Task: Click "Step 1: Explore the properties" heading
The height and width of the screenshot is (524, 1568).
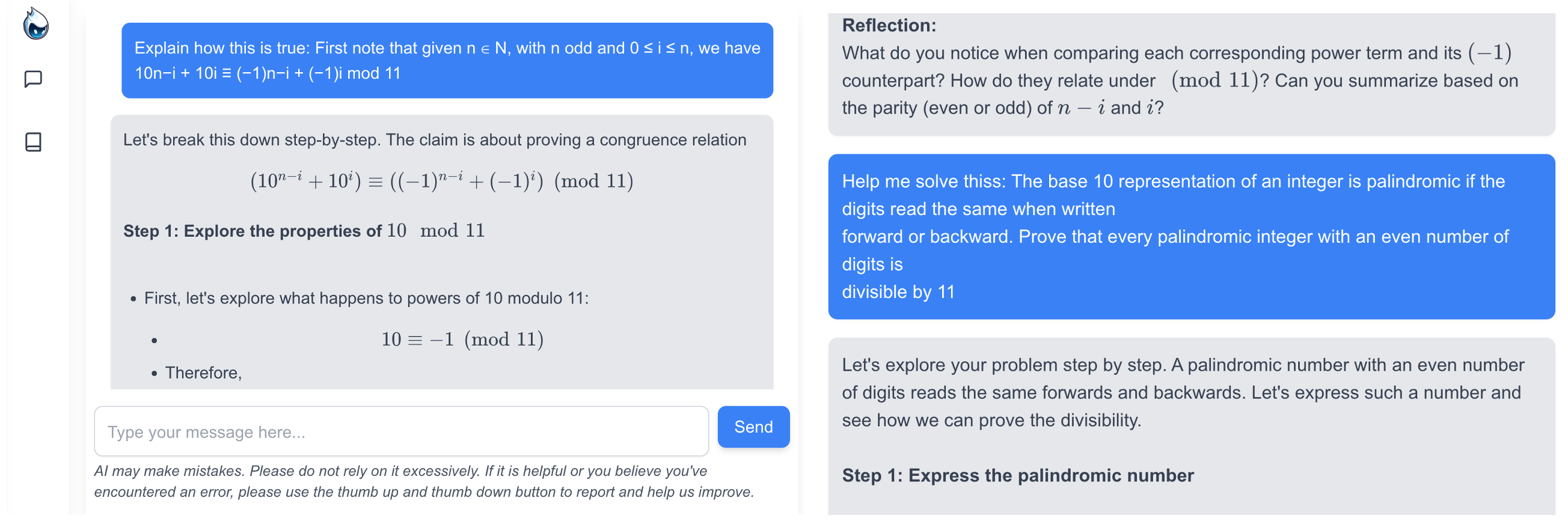Action: (304, 231)
